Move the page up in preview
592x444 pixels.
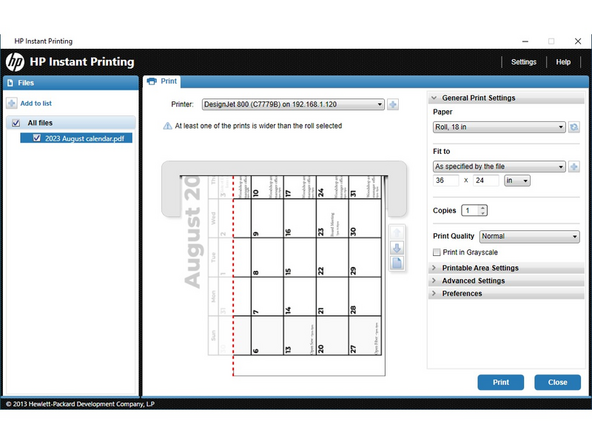397,233
